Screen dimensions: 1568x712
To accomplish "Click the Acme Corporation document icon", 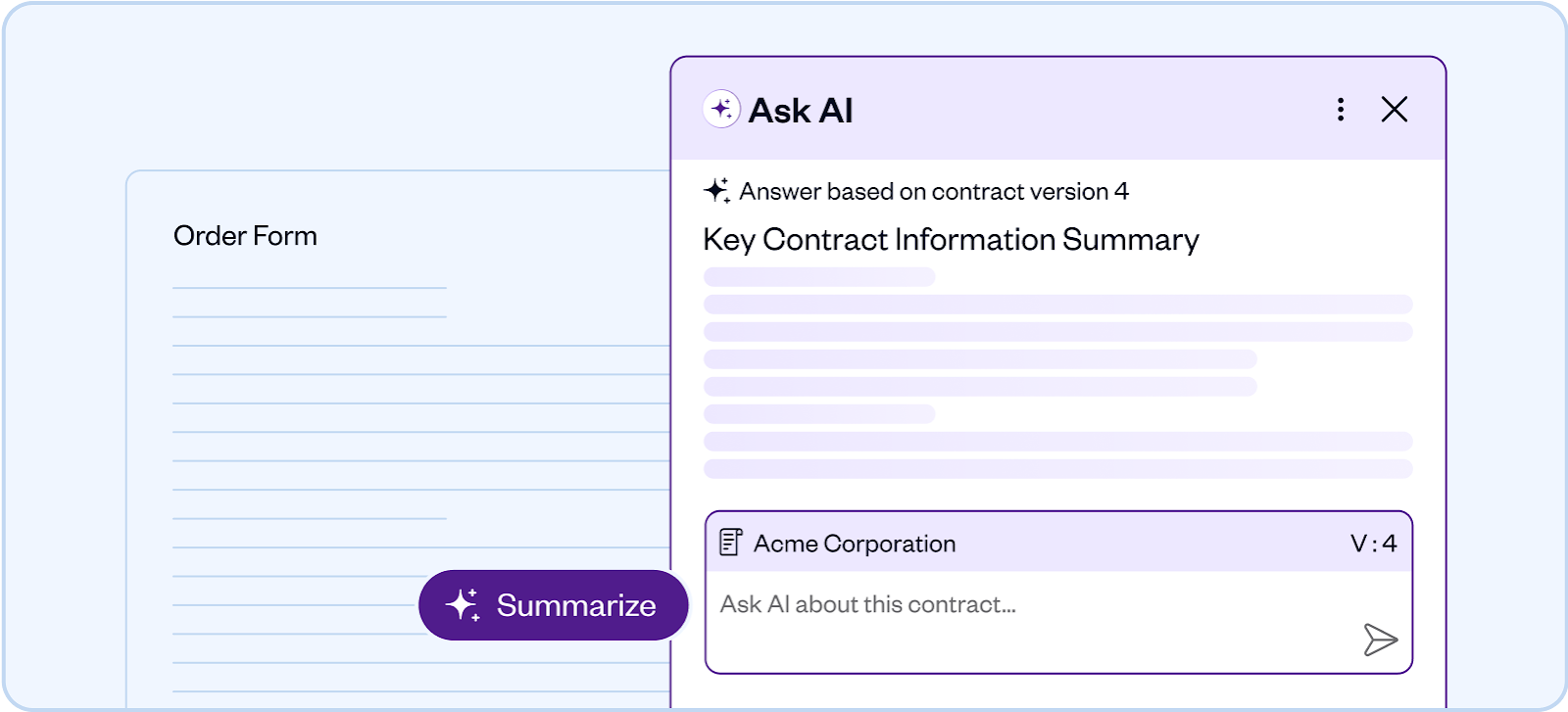I will click(x=731, y=543).
